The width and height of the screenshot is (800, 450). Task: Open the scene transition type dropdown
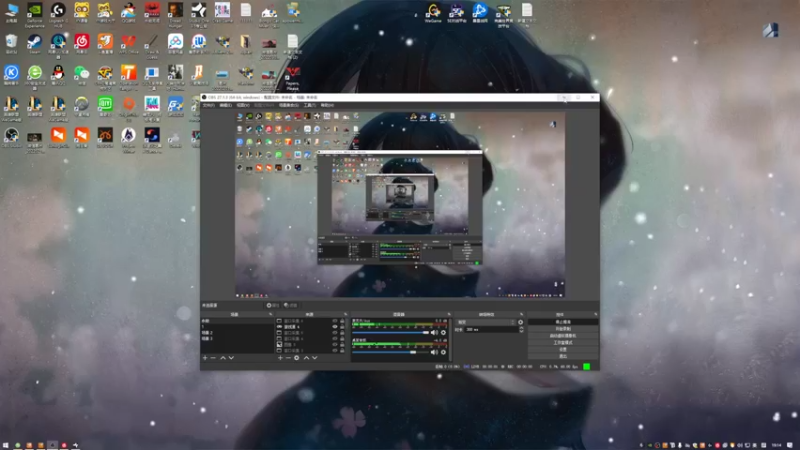[486, 322]
